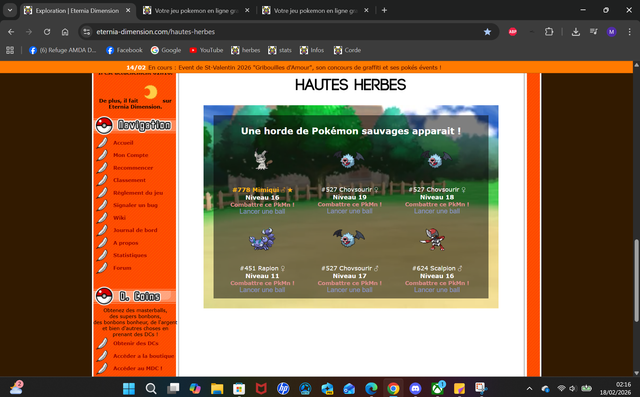Screen dimensions: 640x397
Task: Throw a ball at level 19 Chovsourir
Action: click(x=349, y=211)
